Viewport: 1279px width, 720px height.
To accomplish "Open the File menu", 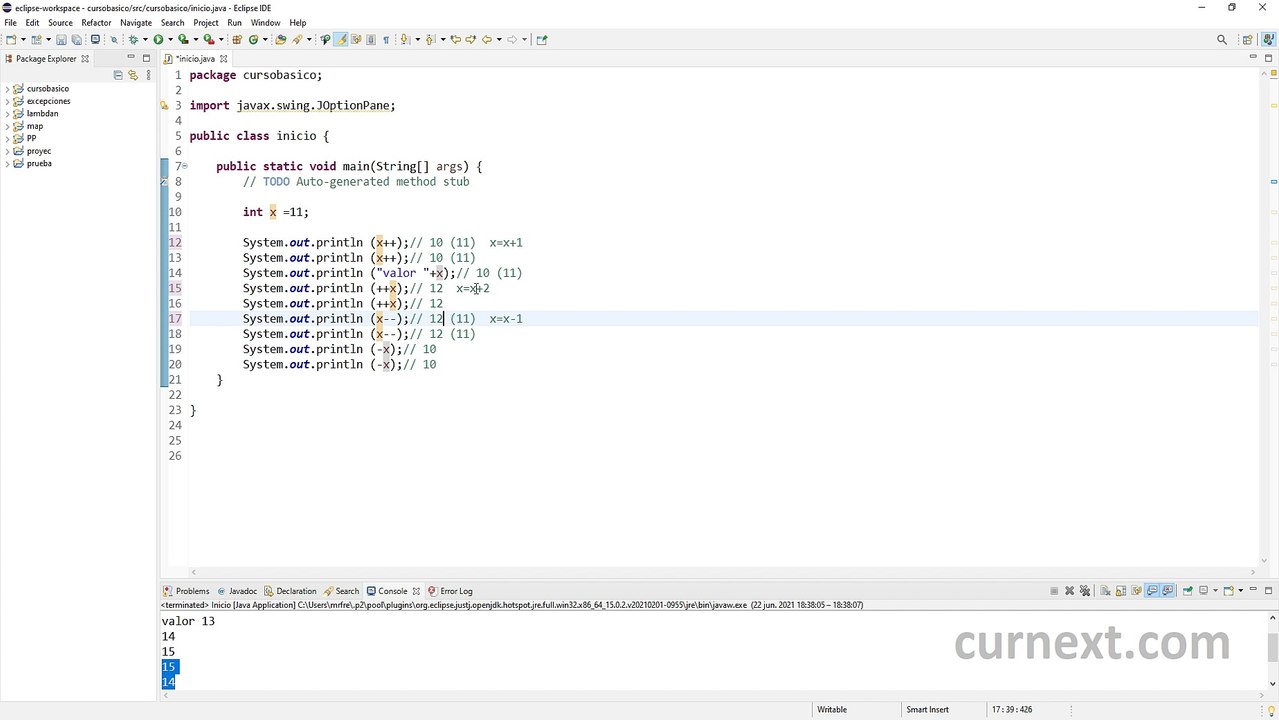I will (x=10, y=22).
